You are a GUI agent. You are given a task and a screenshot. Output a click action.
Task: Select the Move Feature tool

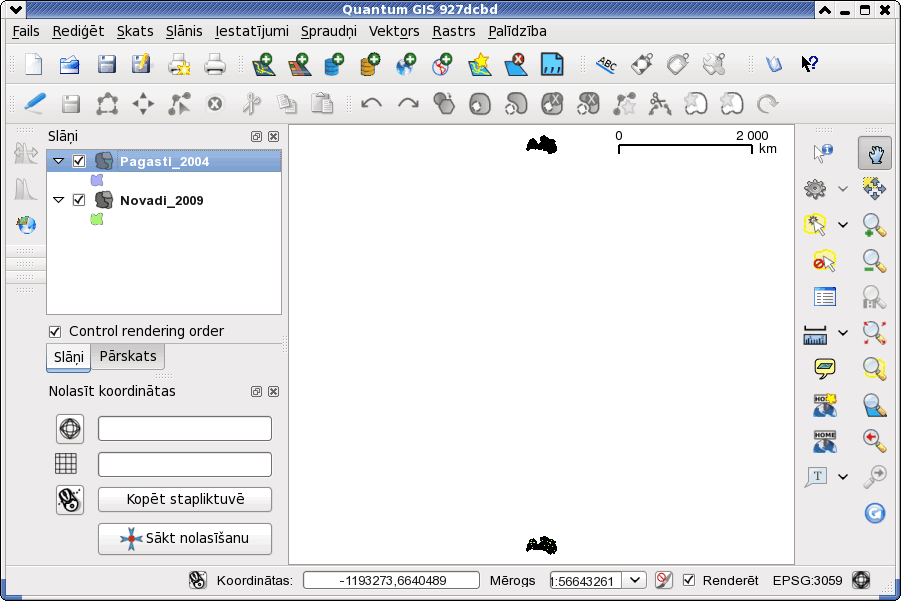(143, 104)
